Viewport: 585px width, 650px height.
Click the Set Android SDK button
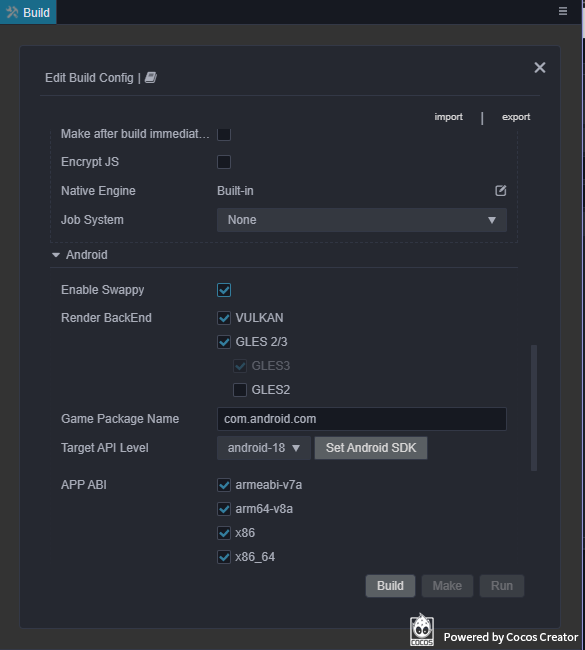(x=371, y=448)
